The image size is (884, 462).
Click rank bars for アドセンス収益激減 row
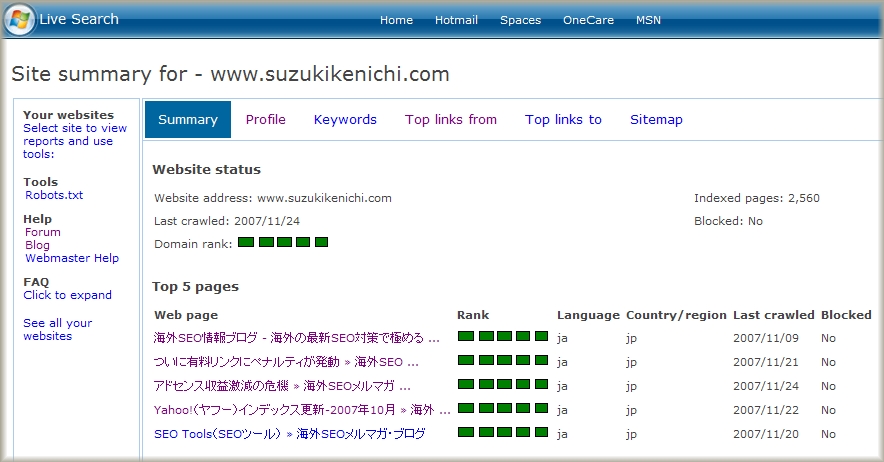503,384
